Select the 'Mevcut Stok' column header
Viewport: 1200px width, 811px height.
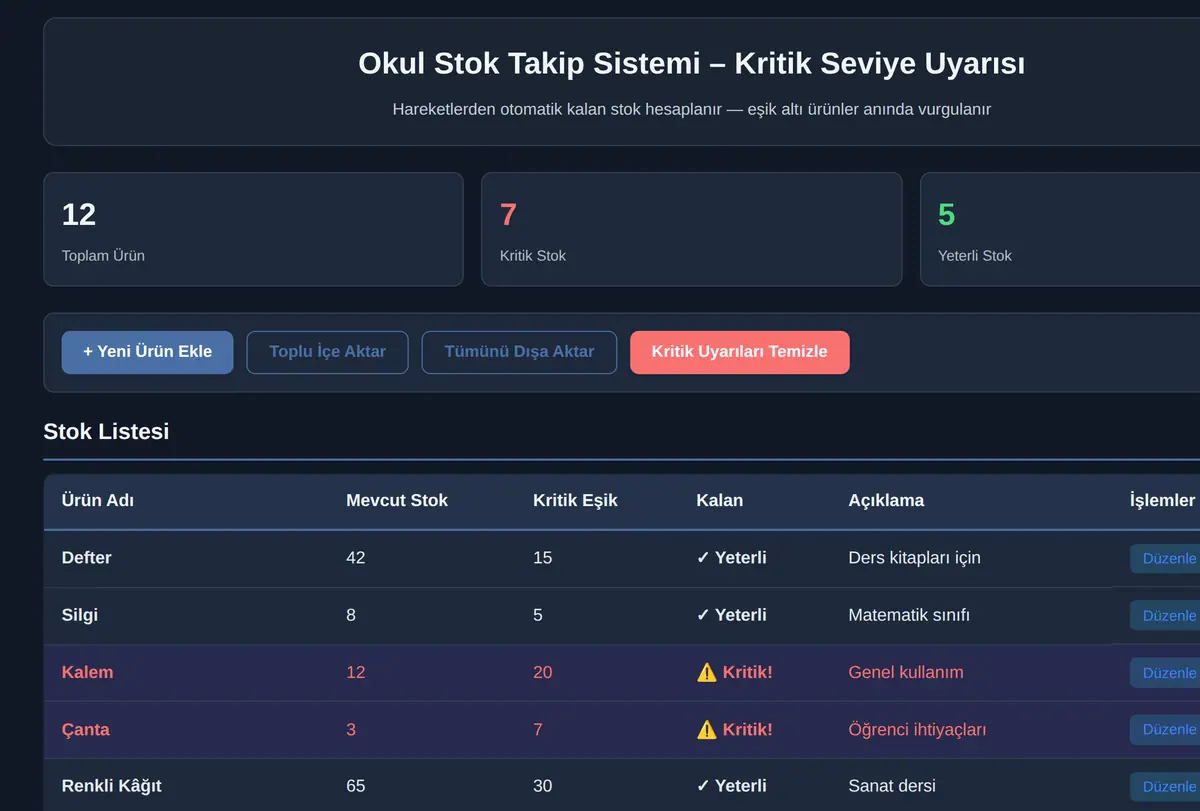pos(397,500)
